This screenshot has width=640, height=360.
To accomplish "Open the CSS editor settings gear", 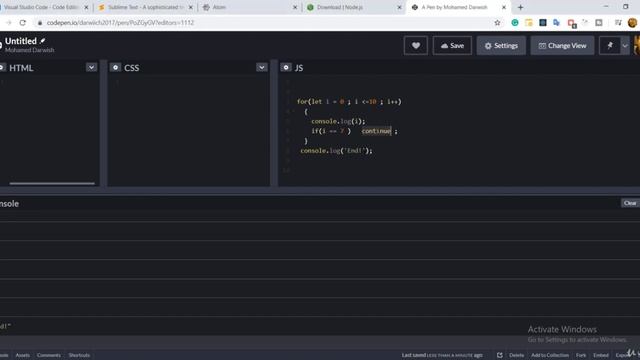I will click(x=116, y=67).
